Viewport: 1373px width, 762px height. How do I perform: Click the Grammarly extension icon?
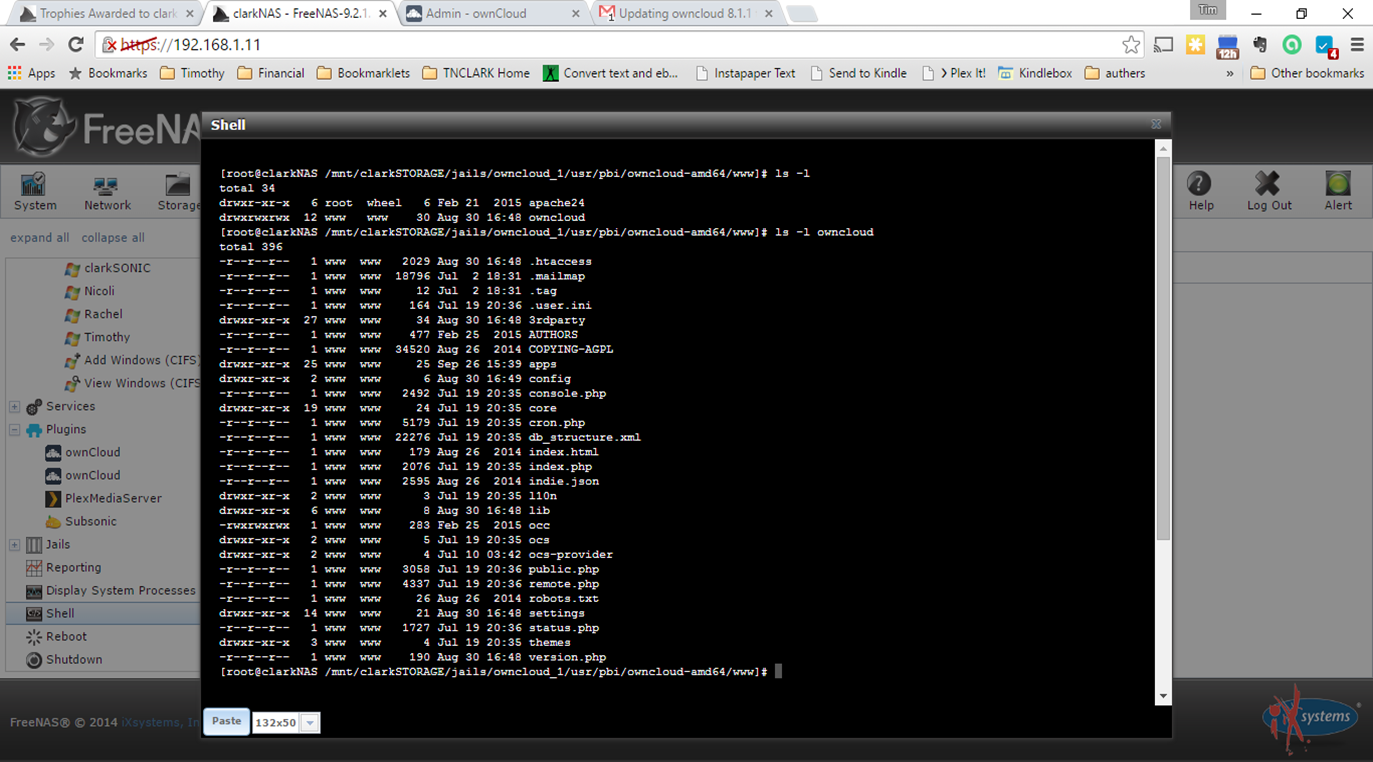pos(1292,45)
